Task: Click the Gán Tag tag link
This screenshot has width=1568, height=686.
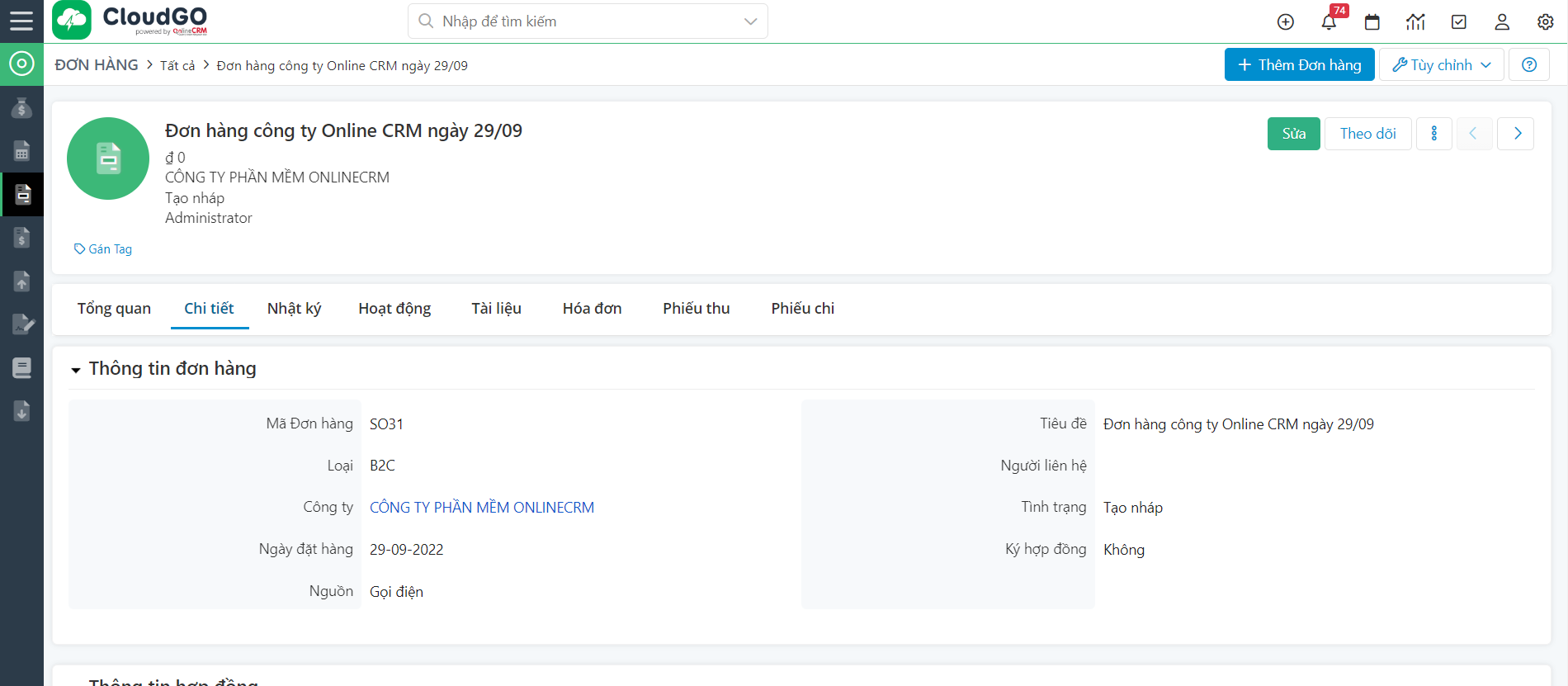Action: tap(103, 249)
